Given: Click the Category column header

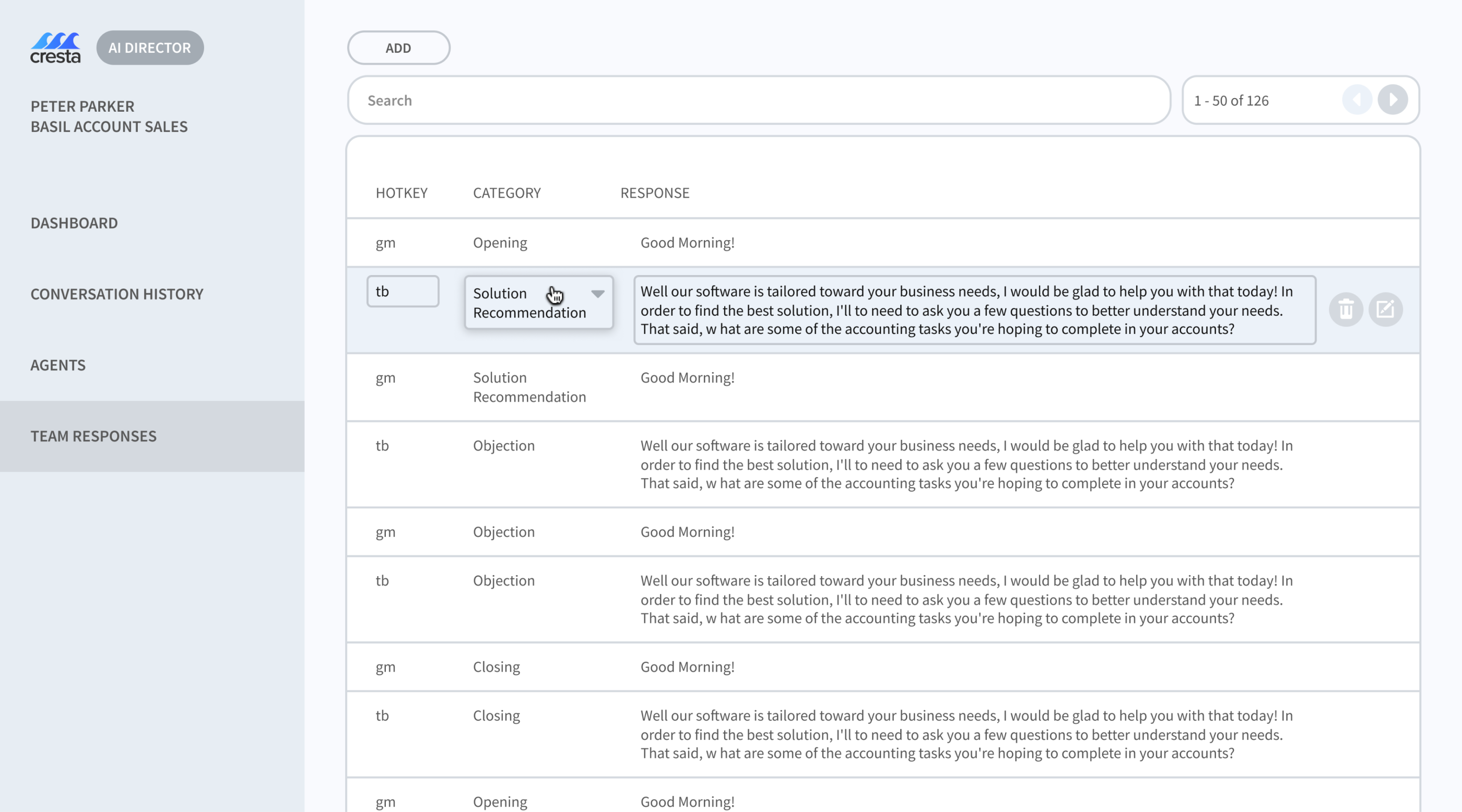Looking at the screenshot, I should [506, 193].
